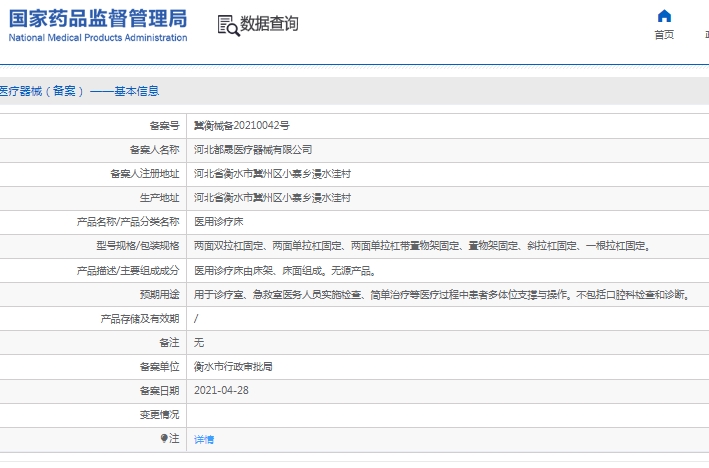This screenshot has height=468, width=709.
Task: Select the 河北都晟医疗器械有限公司 company name
Action: [253, 150]
